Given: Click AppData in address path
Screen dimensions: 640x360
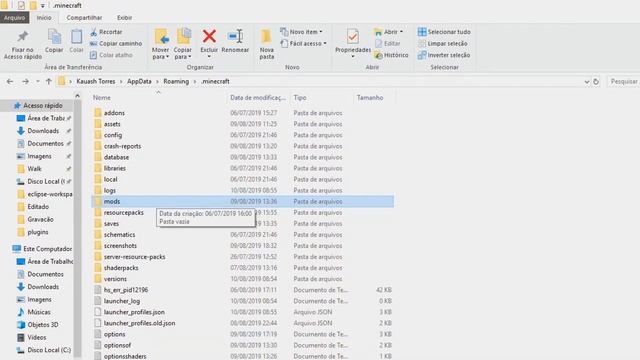Looking at the screenshot, I should pyautogui.click(x=139, y=82).
